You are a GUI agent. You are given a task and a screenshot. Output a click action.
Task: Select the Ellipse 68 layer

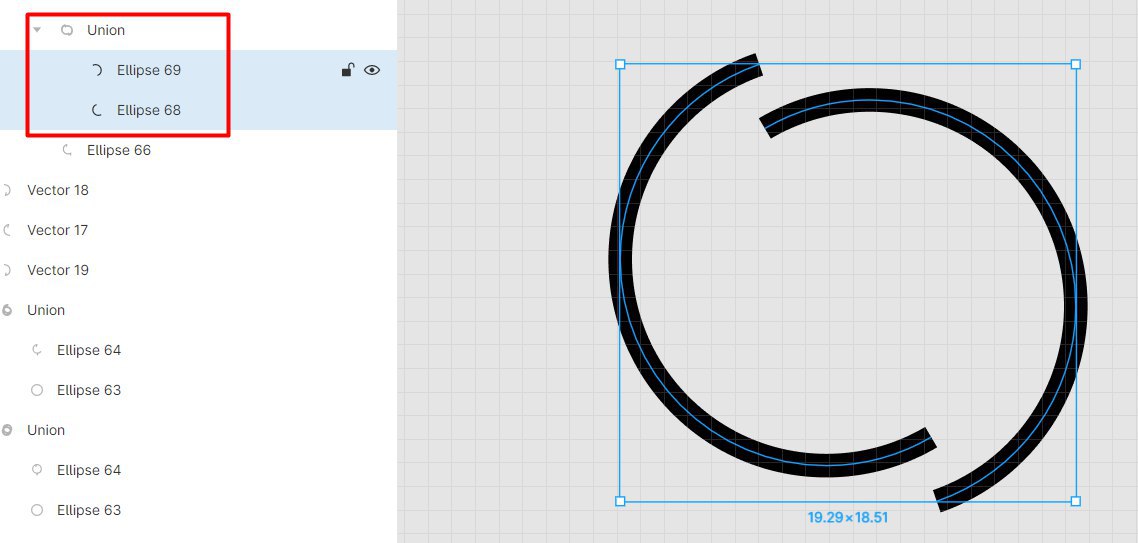point(149,110)
